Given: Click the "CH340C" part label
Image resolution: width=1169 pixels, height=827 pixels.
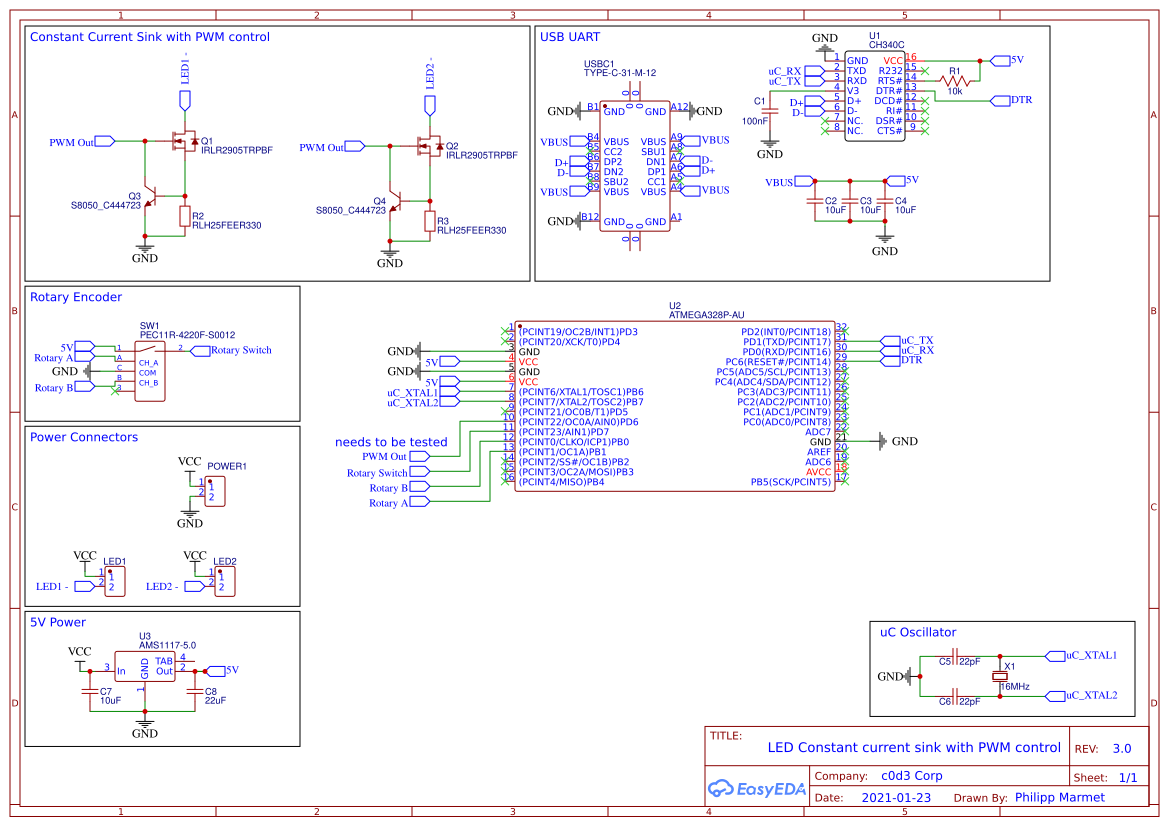Looking at the screenshot, I should click(886, 45).
